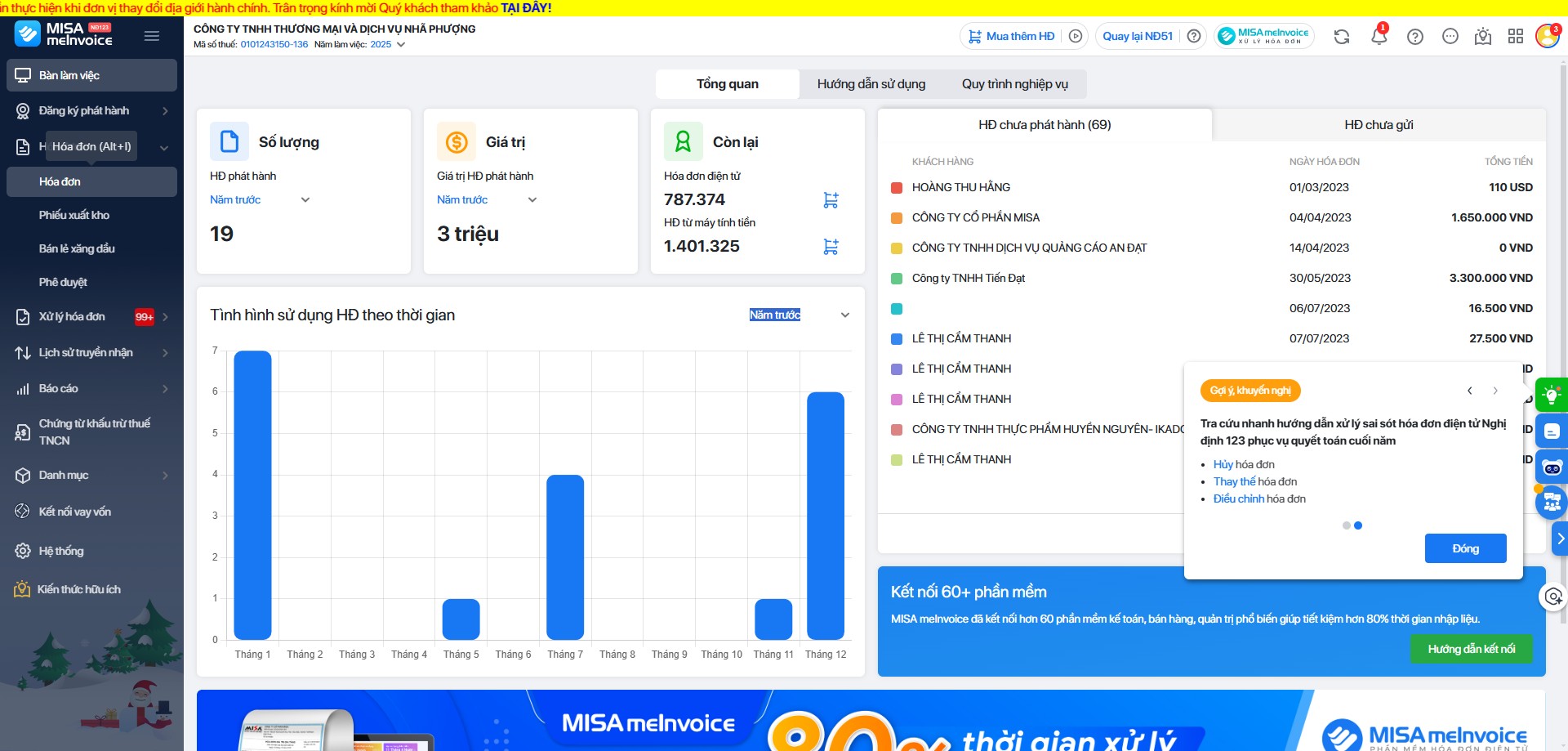
Task: Click the alarm clock icon in header
Action: pyautogui.click(x=1483, y=37)
